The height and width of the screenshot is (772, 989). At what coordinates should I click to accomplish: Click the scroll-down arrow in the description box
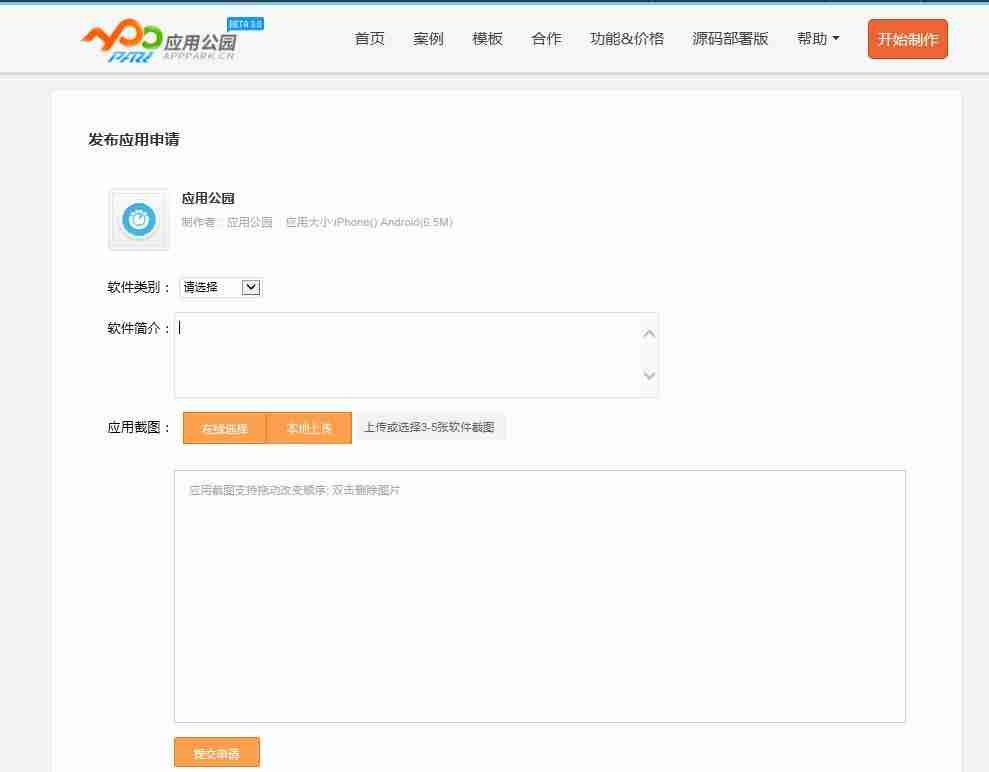point(648,377)
